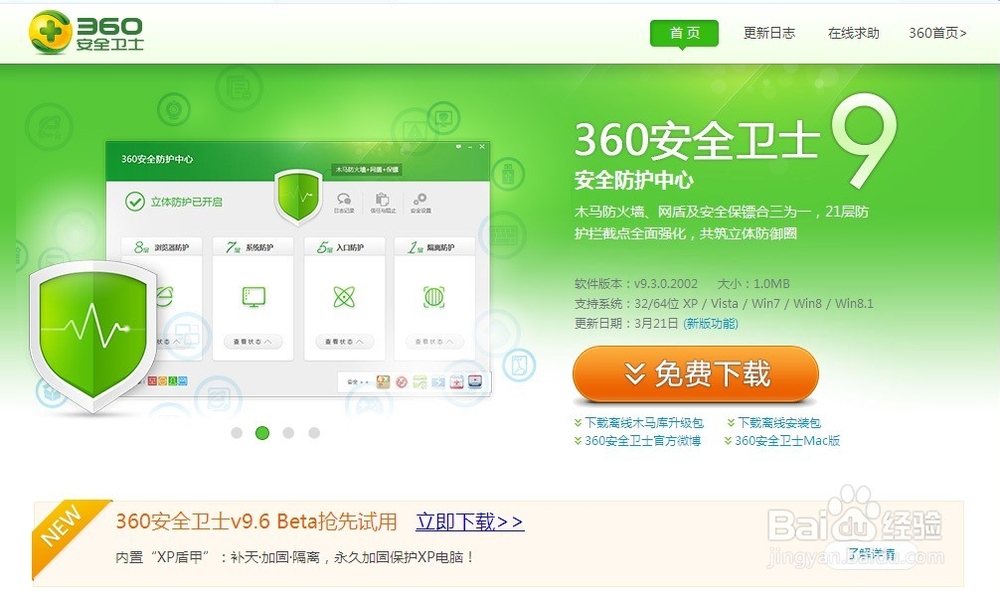Click the 隔离防护 card header

pos(434,247)
